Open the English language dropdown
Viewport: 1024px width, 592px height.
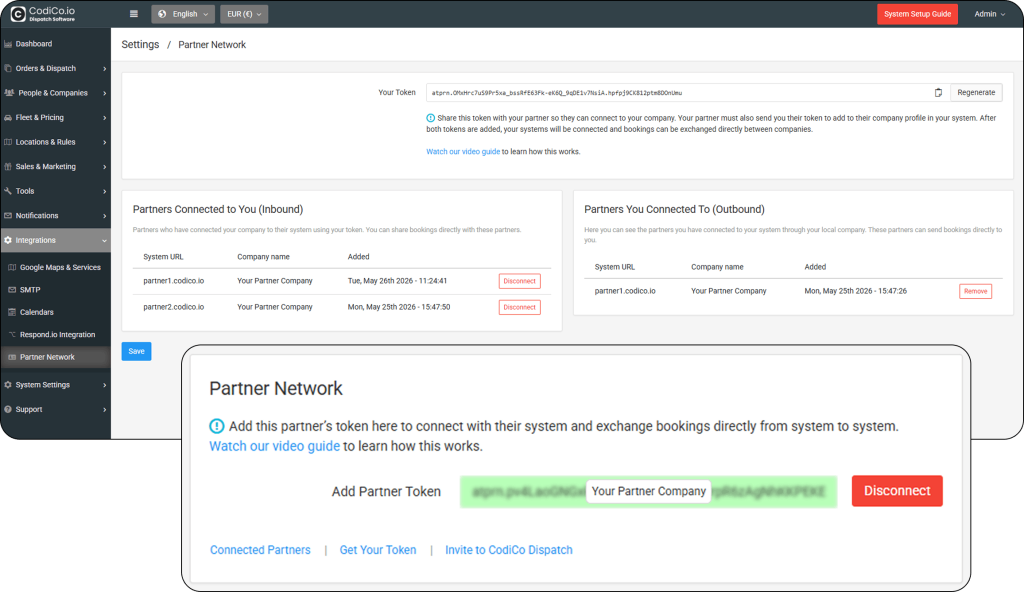click(183, 14)
